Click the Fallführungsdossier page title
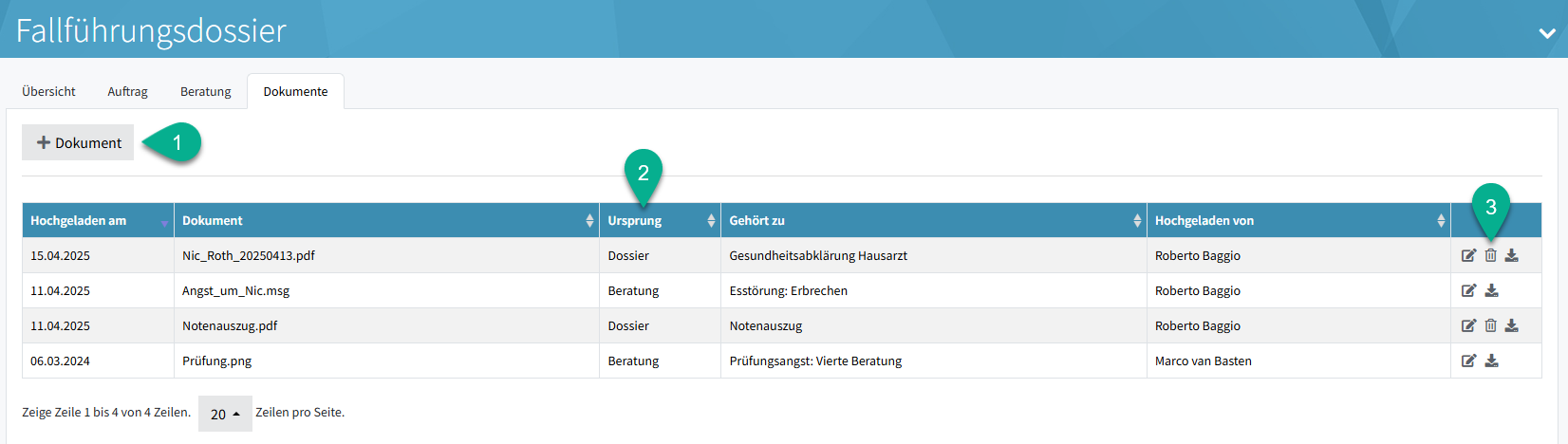 point(151,30)
